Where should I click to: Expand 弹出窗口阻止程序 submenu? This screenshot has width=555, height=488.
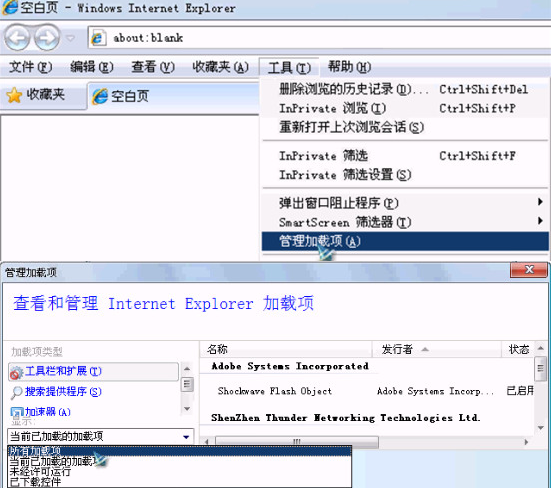click(x=405, y=203)
